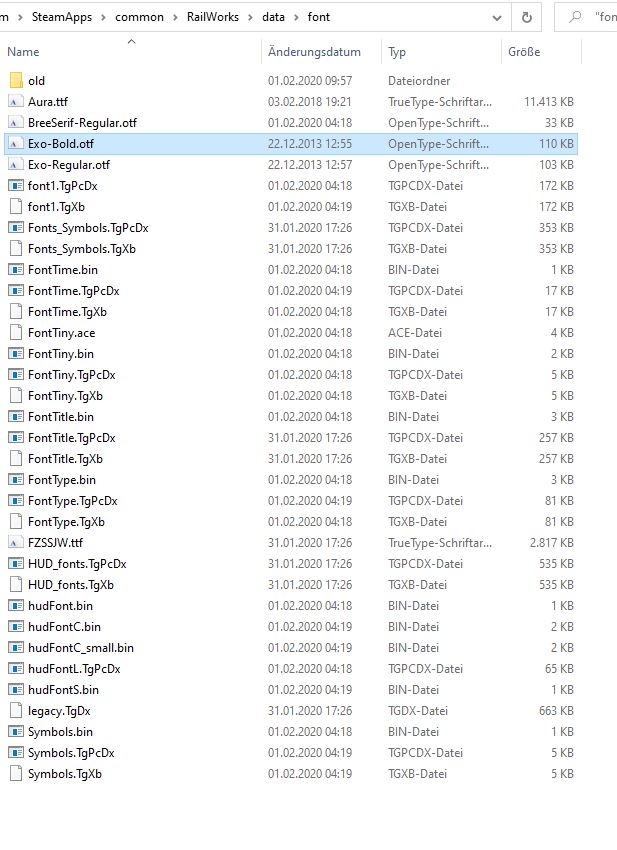Click the search magnifier icon
The width and height of the screenshot is (617, 850).
575,17
